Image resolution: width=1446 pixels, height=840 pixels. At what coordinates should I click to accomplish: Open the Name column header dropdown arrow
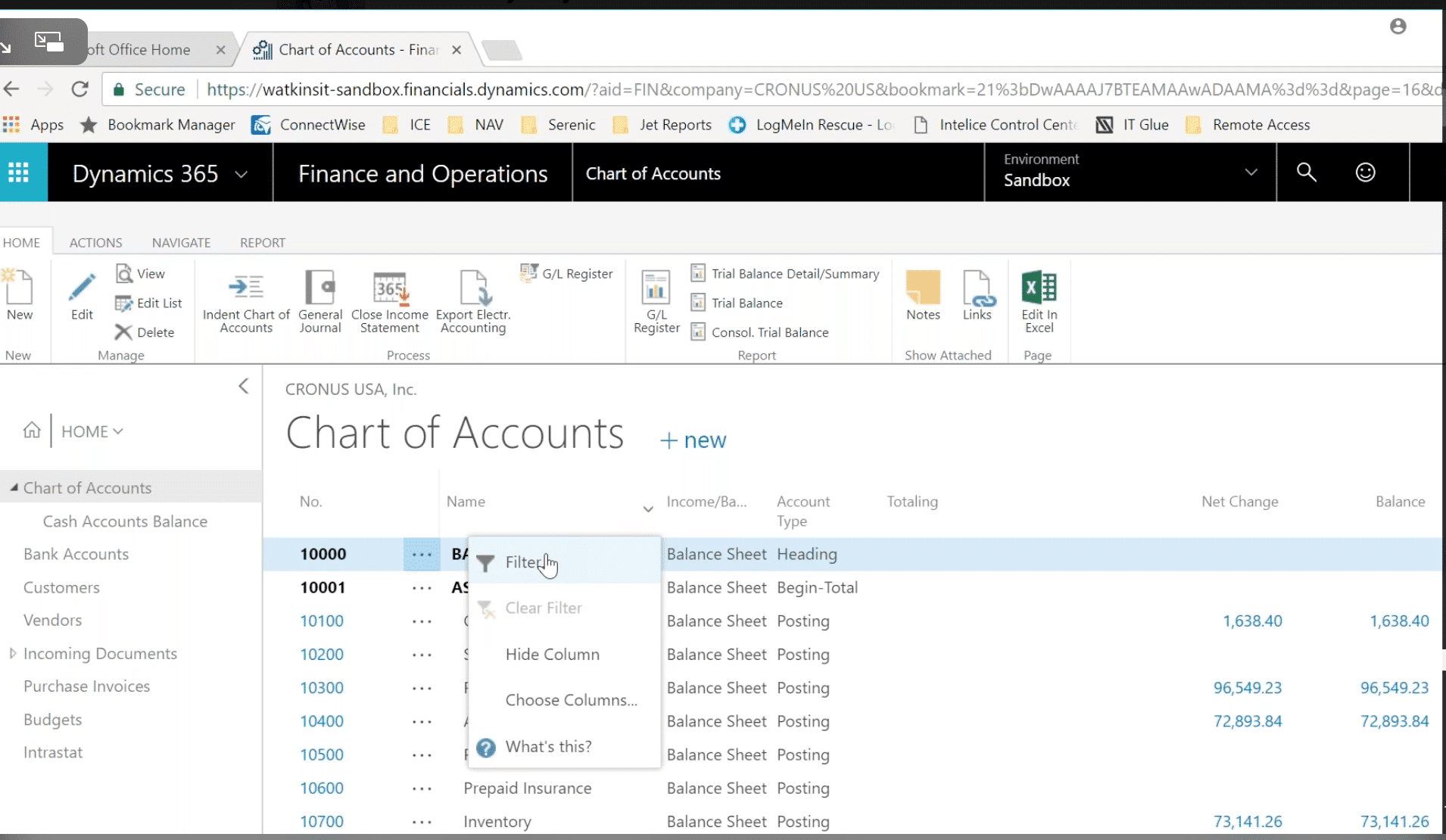point(648,509)
